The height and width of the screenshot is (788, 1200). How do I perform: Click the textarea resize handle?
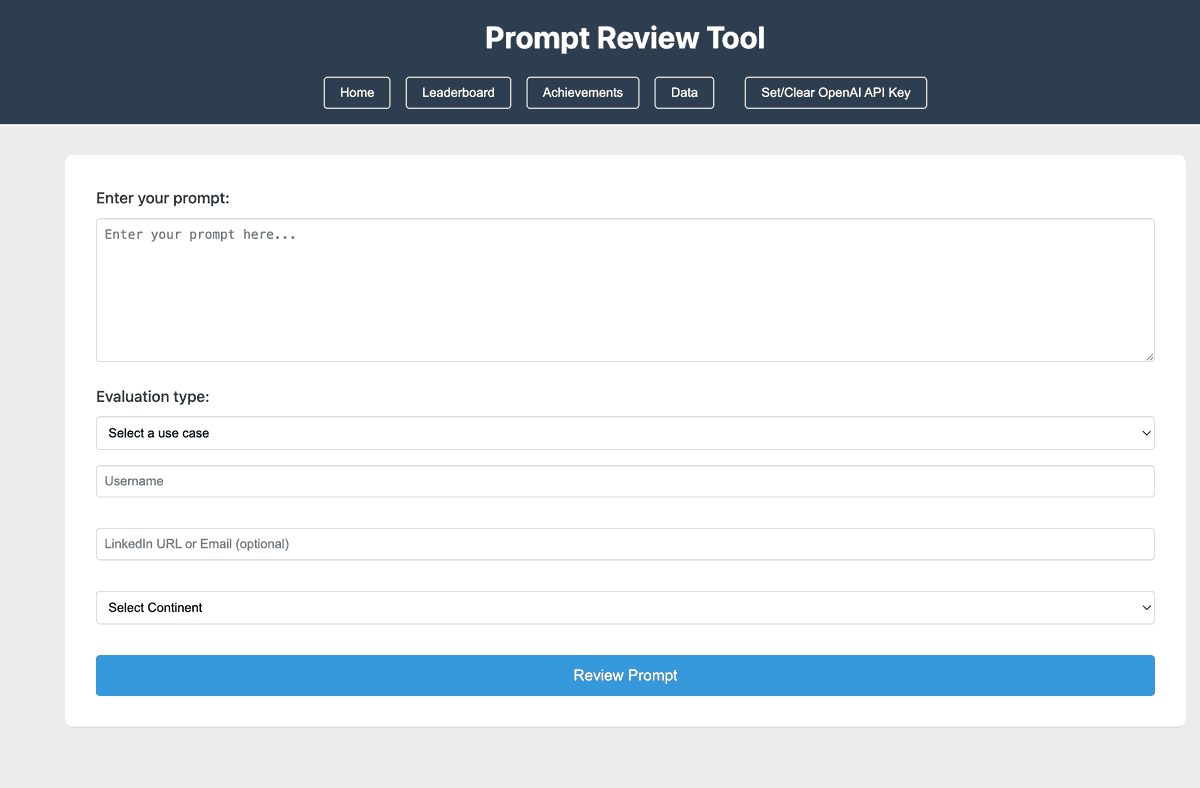(x=1149, y=354)
